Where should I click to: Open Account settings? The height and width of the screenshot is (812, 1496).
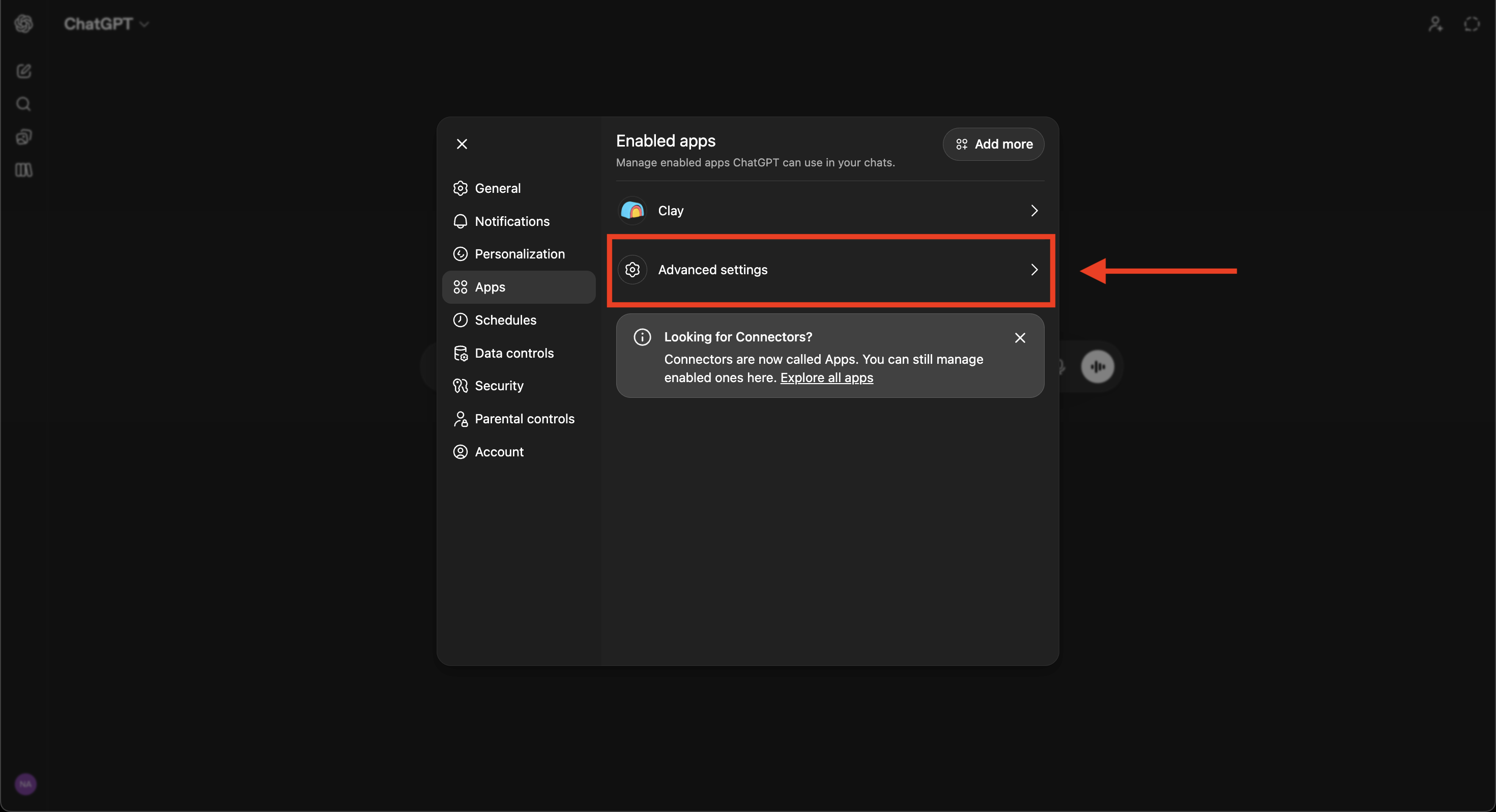pyautogui.click(x=519, y=452)
